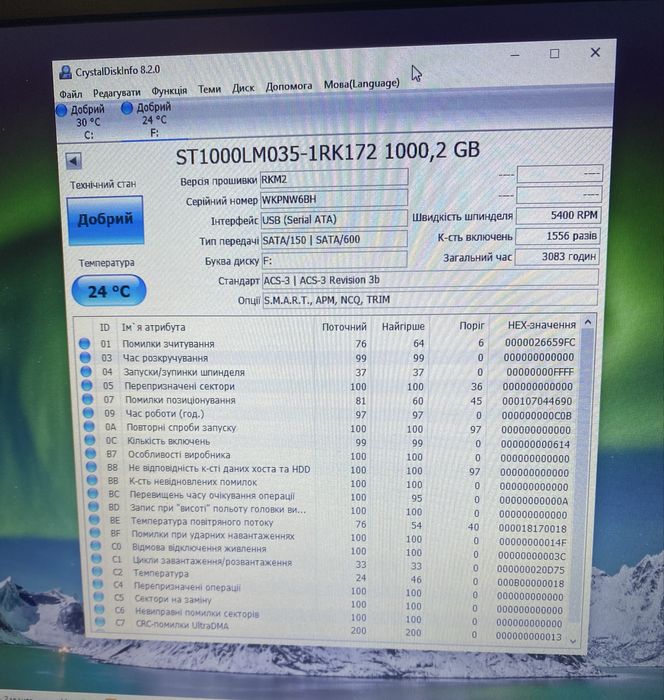Viewport: 664px width, 700px height.
Task: Click the scroll up arrow of attribute list
Action: (x=588, y=322)
